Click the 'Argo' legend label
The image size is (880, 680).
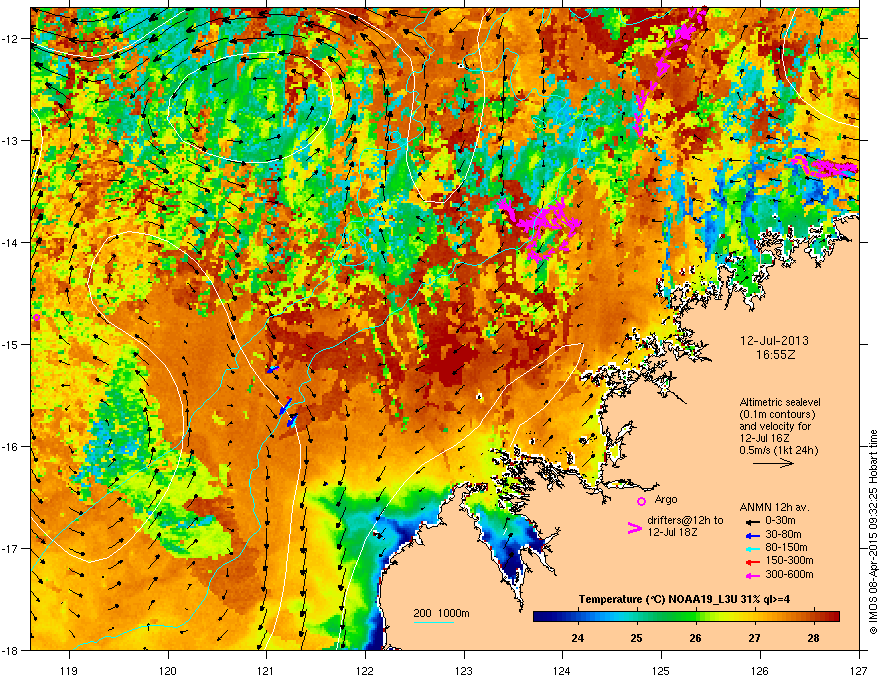point(666,499)
